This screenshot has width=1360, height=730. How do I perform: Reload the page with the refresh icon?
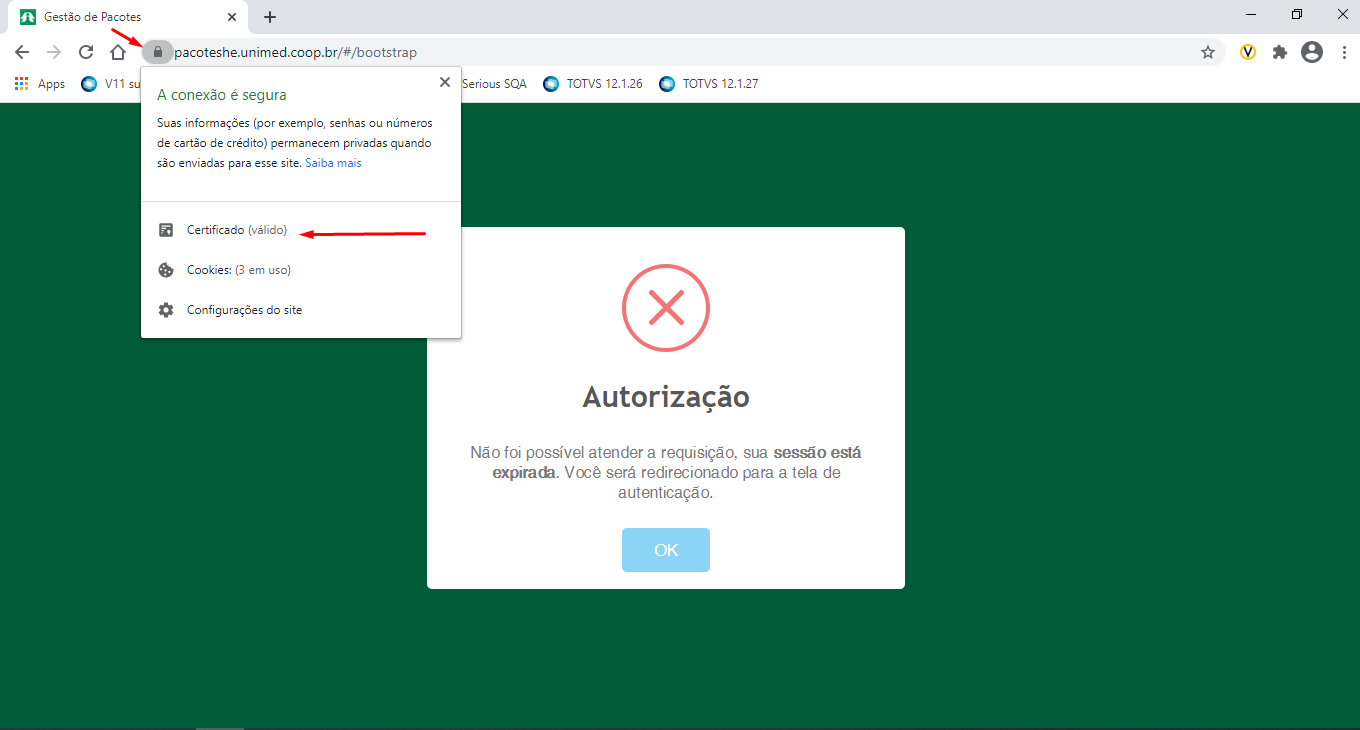[x=86, y=52]
